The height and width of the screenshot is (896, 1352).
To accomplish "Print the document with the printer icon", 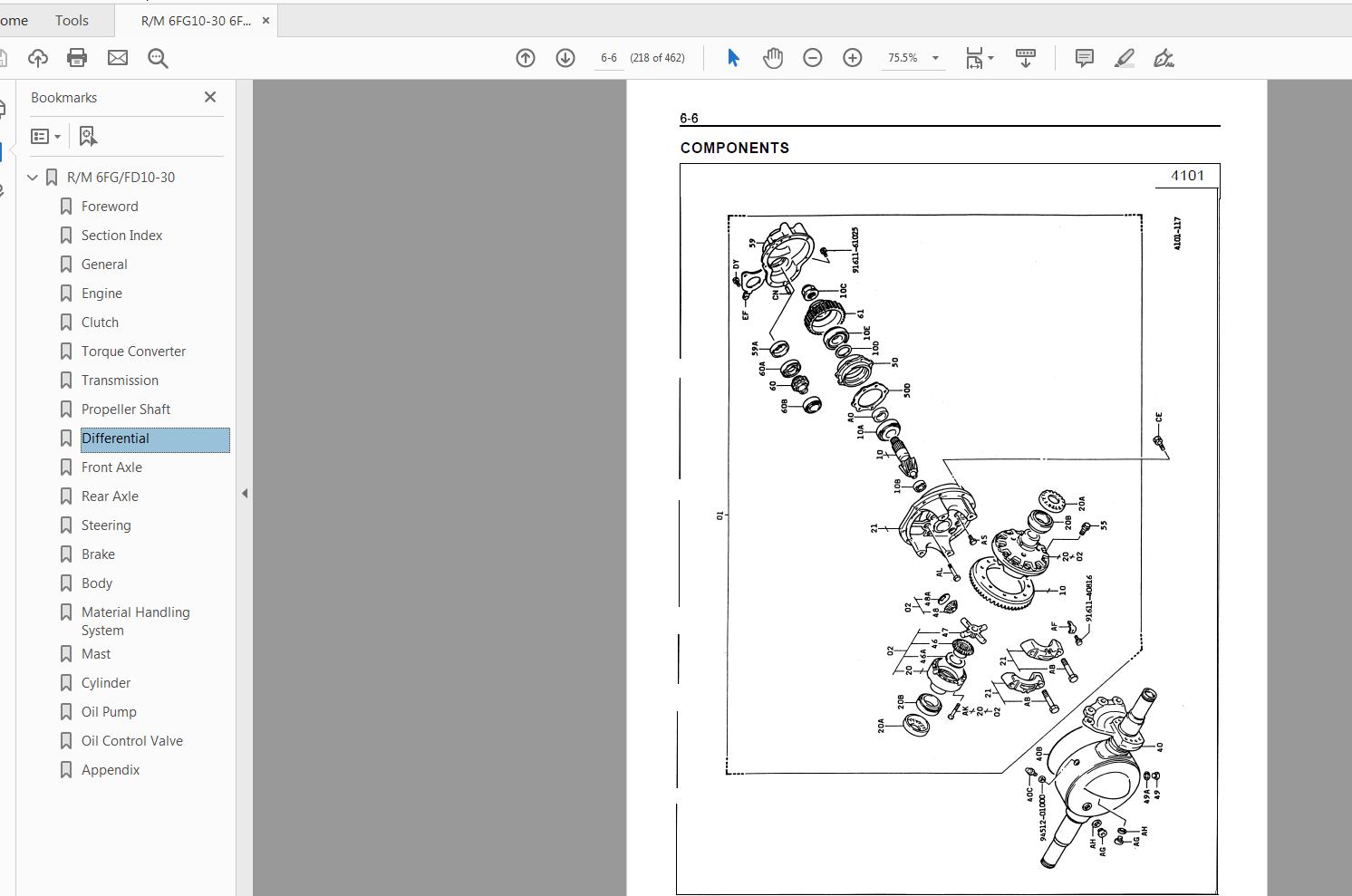I will pos(77,58).
